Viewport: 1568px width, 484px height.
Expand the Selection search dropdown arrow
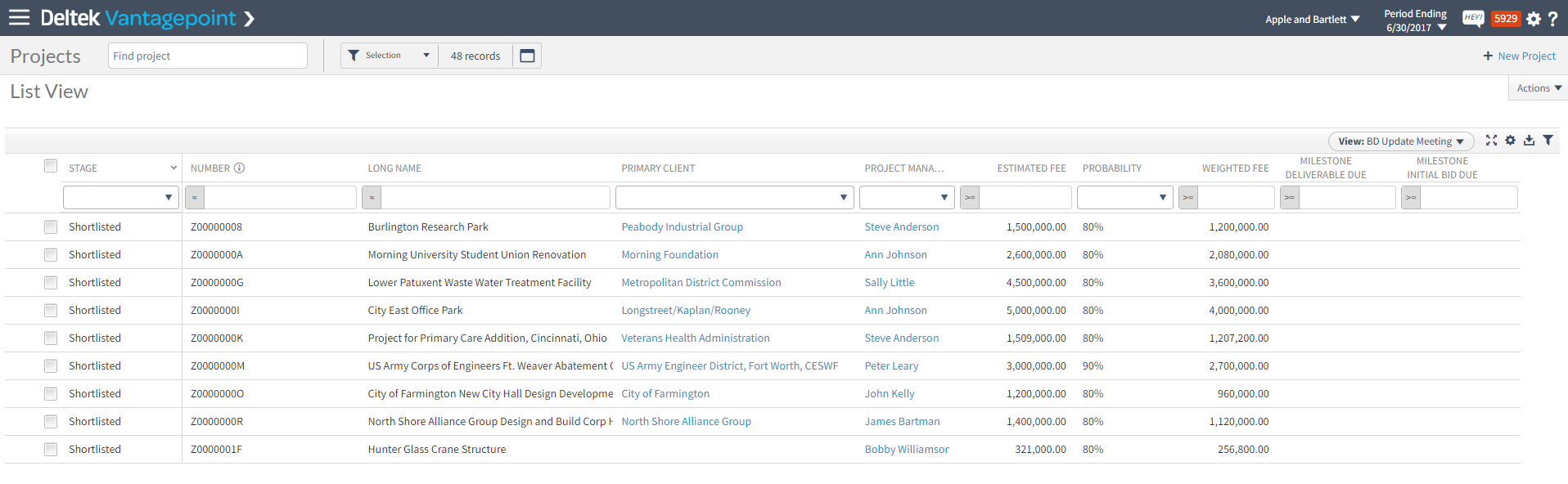426,56
